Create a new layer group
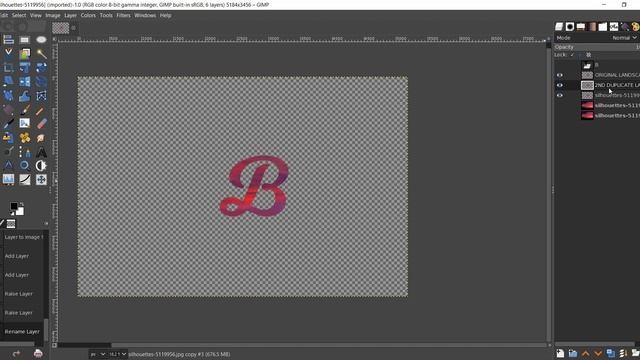 (x=573, y=353)
